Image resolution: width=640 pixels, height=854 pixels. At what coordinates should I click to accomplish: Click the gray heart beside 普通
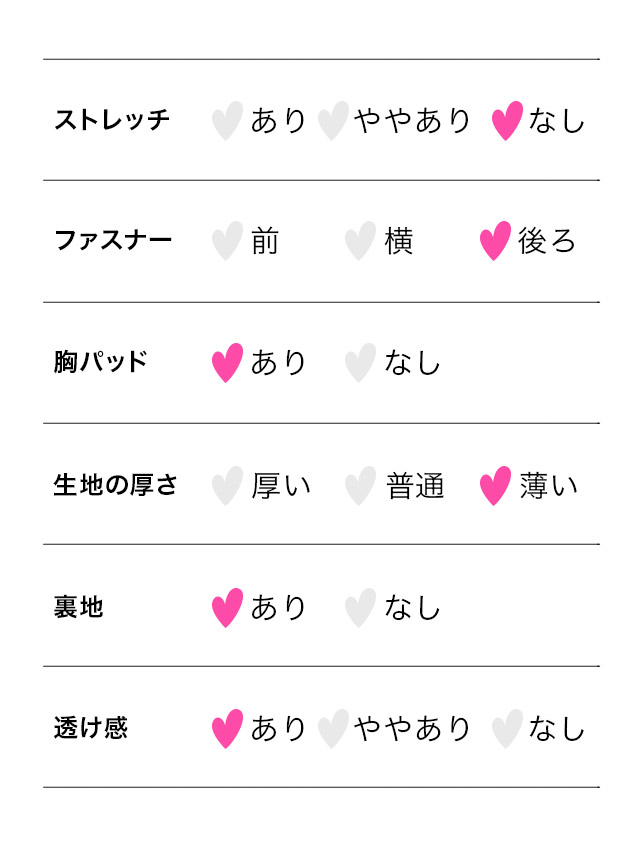[360, 486]
